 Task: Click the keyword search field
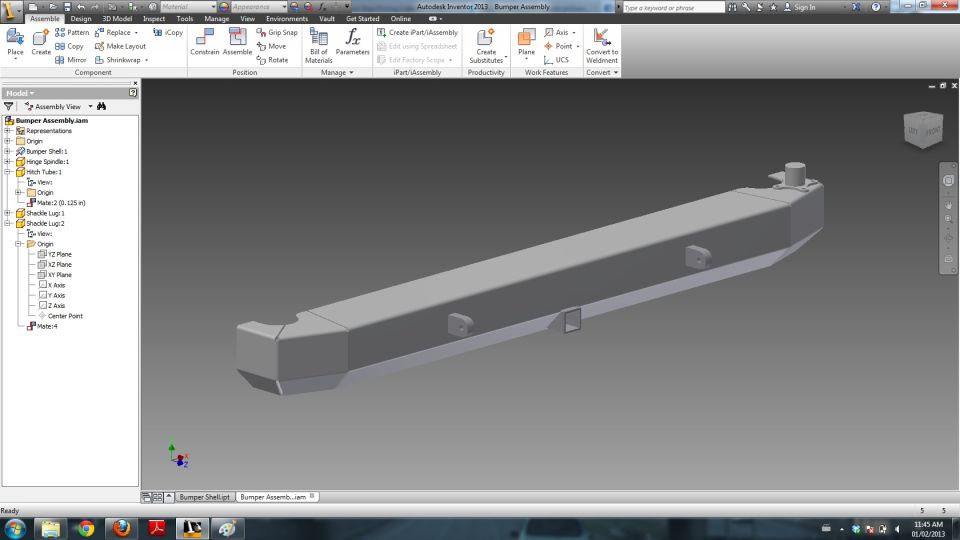673,7
